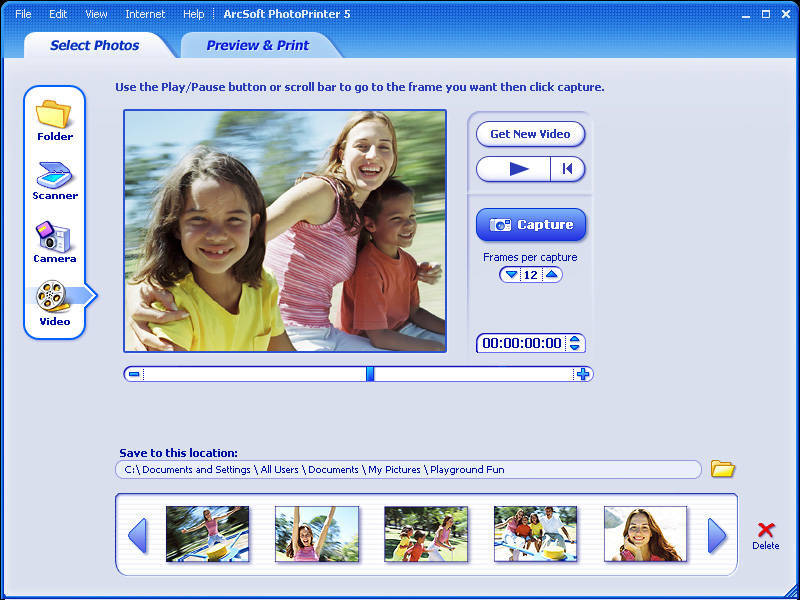The image size is (800, 600).
Task: Close the PhotoPrinter window
Action: click(x=786, y=14)
